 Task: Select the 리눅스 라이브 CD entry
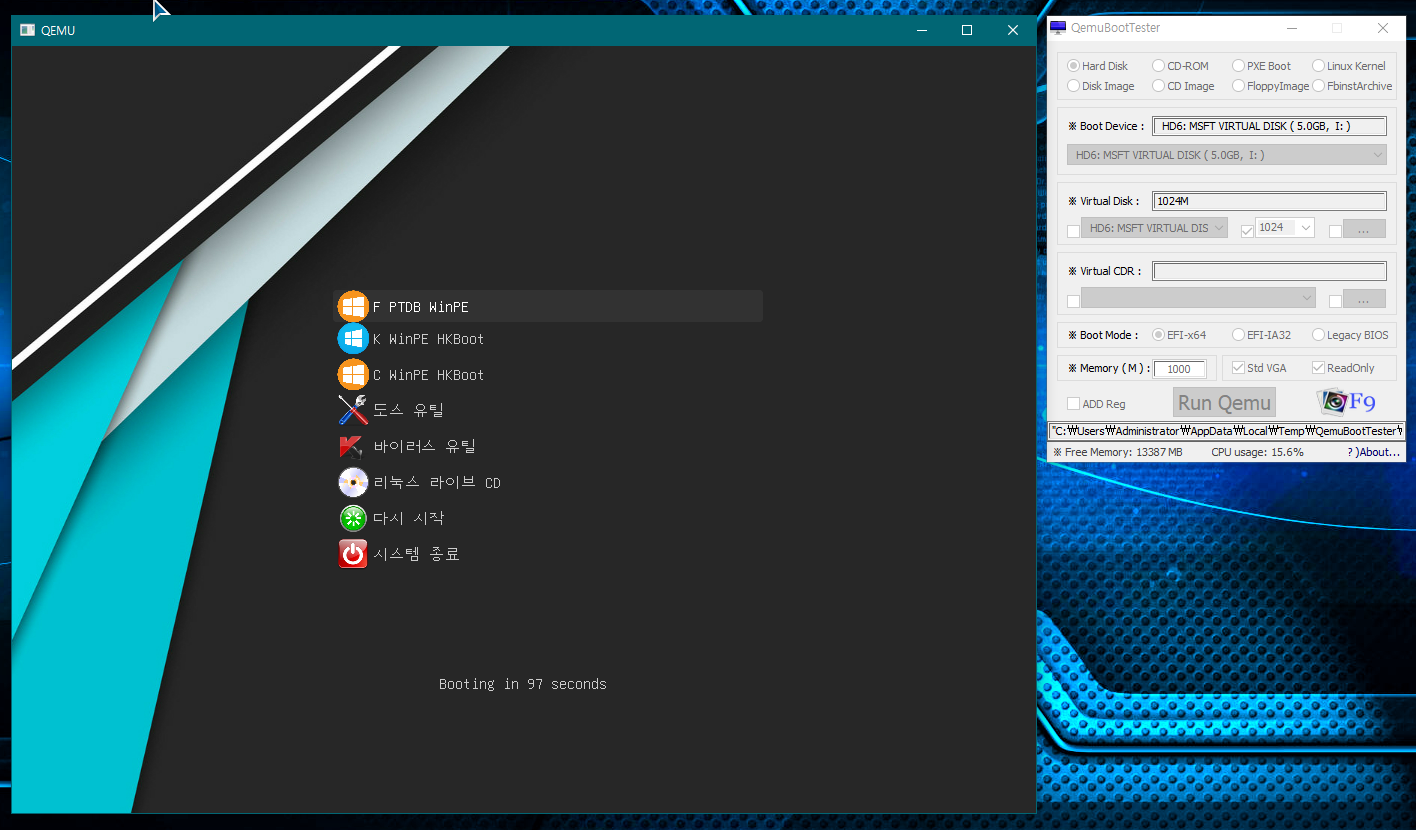click(437, 482)
